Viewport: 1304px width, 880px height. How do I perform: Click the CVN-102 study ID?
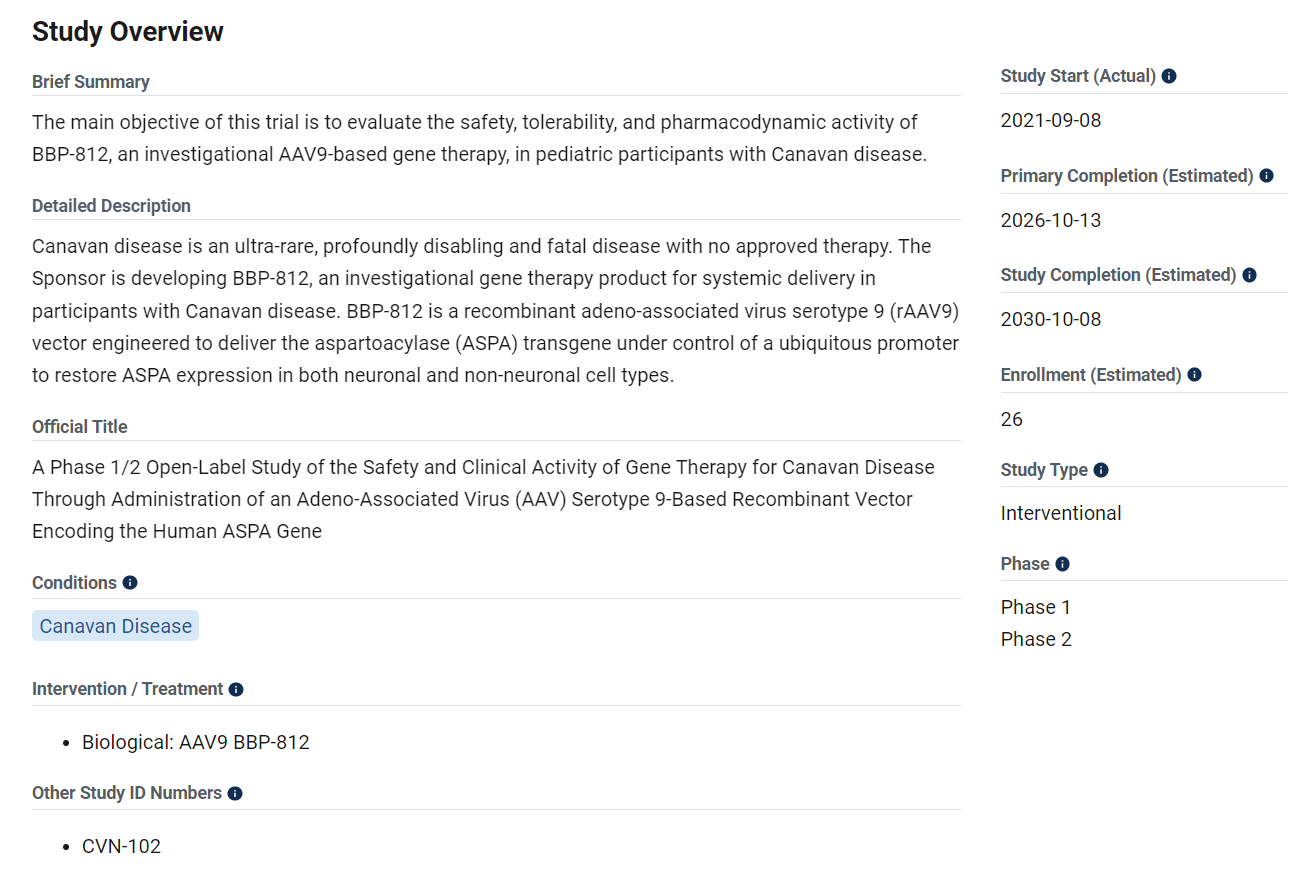click(x=121, y=846)
